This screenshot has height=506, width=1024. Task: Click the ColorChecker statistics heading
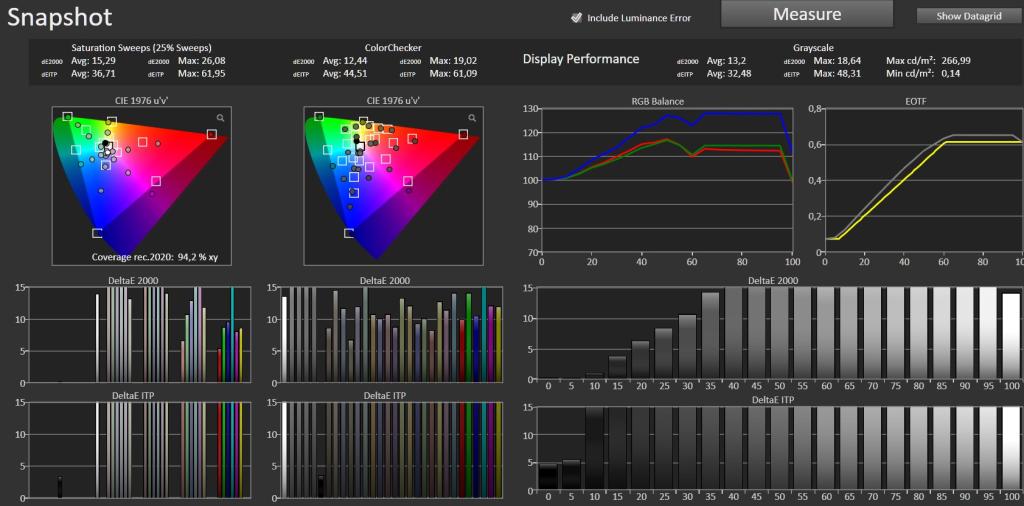coord(392,48)
